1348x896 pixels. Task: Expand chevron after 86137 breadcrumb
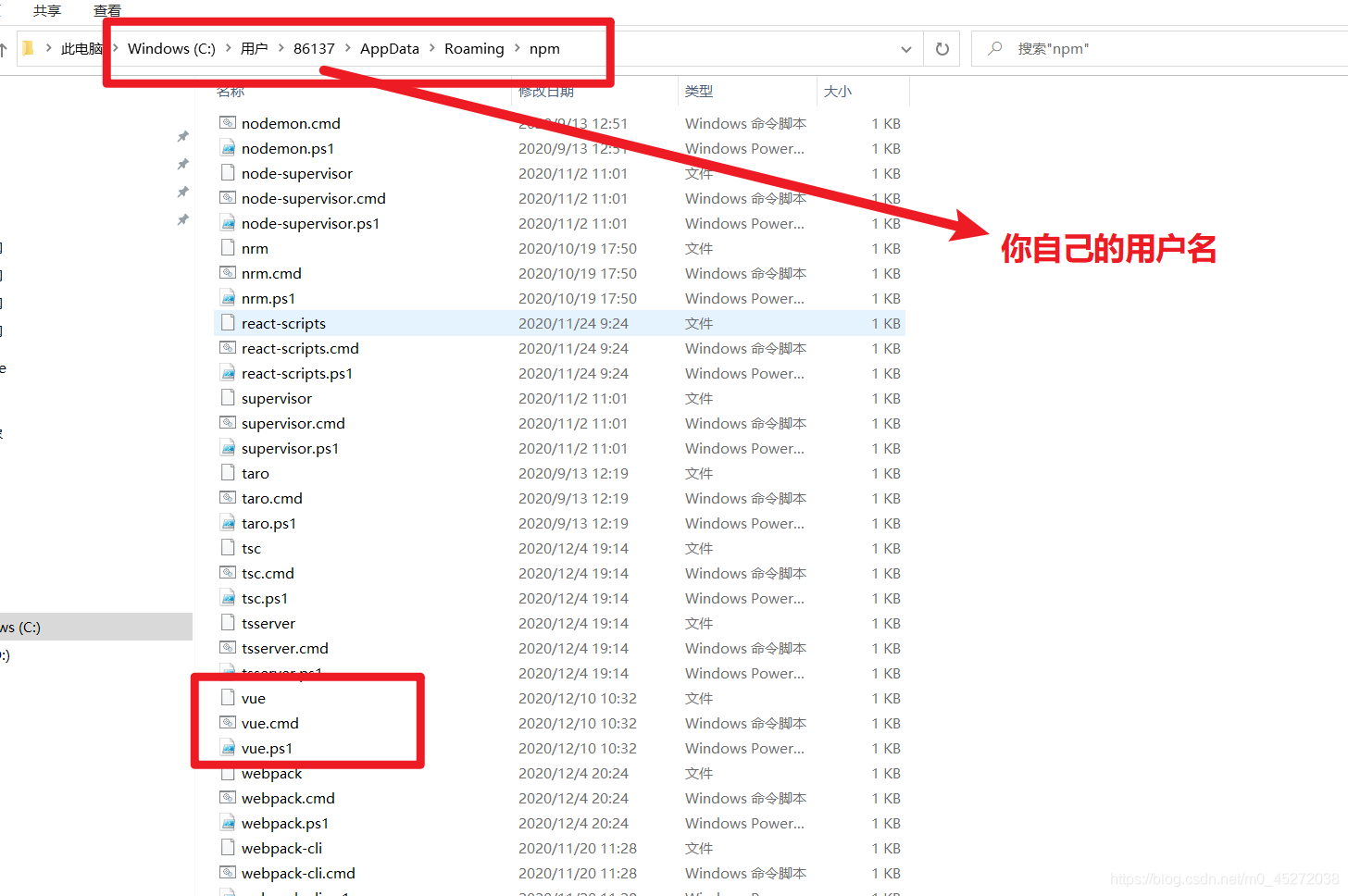[348, 48]
